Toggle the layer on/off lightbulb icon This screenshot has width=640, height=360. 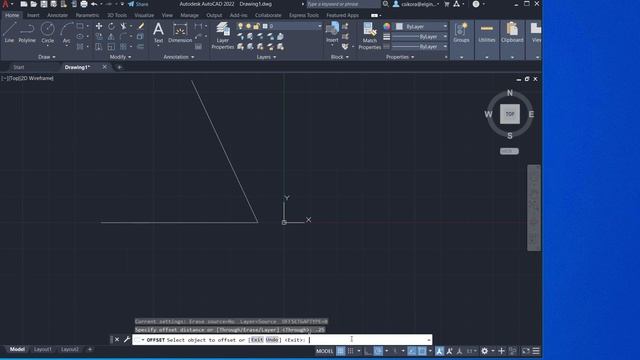[x=240, y=26]
